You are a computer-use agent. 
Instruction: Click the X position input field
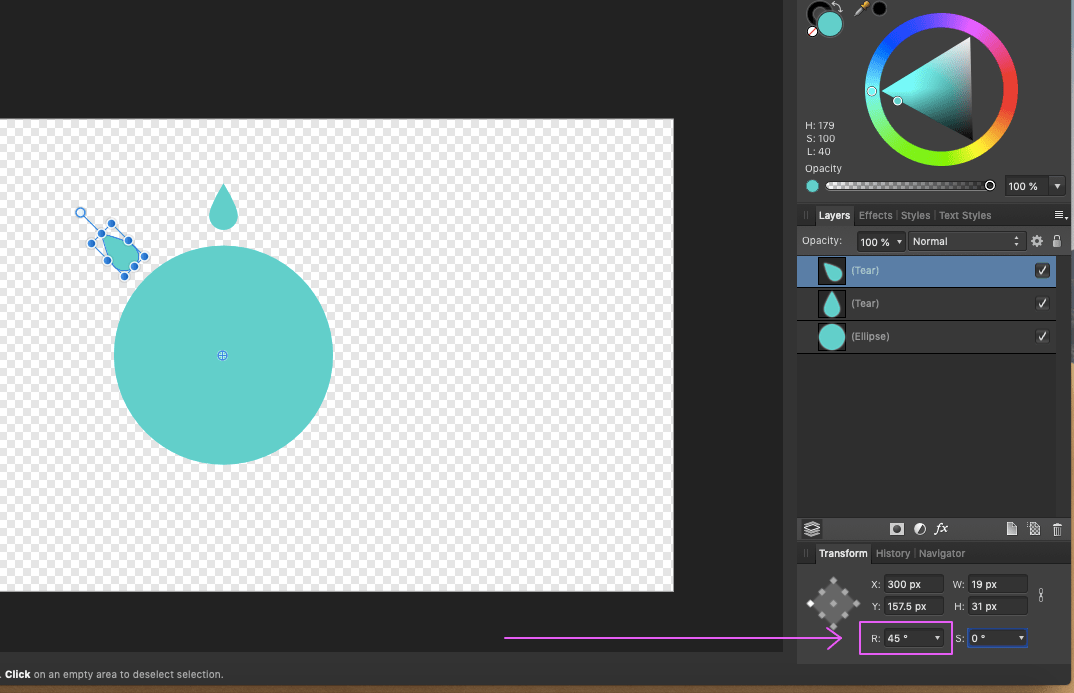(x=914, y=584)
